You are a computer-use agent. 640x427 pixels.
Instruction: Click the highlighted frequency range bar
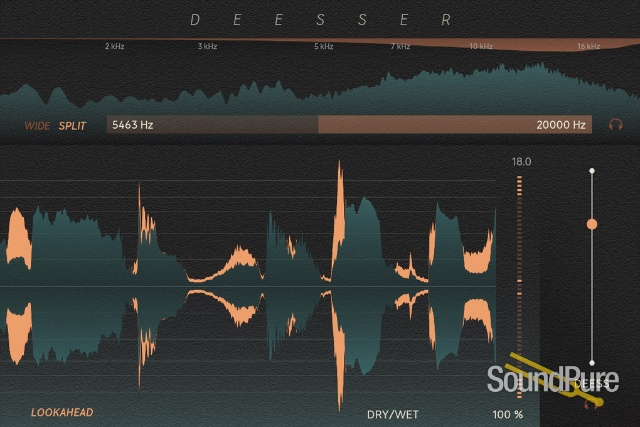455,125
